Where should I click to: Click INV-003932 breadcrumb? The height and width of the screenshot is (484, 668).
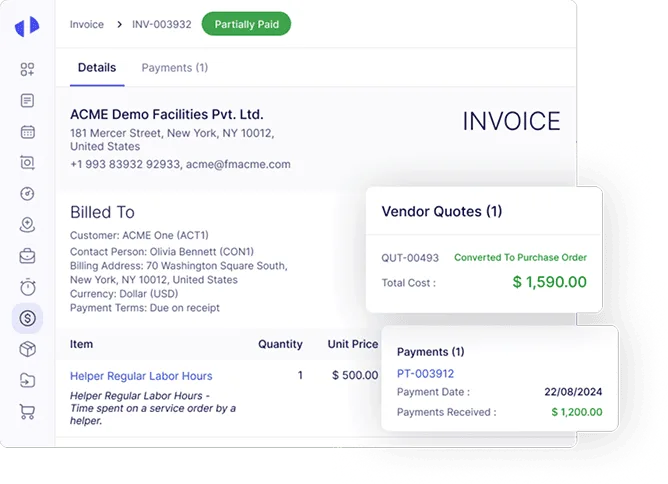point(161,24)
